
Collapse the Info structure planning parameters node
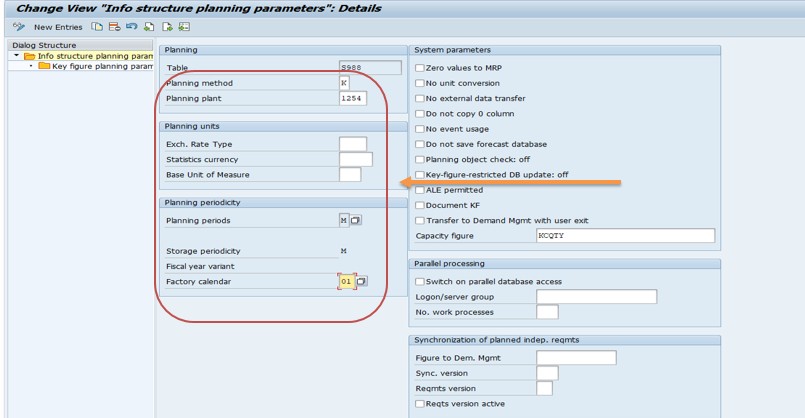coord(16,55)
